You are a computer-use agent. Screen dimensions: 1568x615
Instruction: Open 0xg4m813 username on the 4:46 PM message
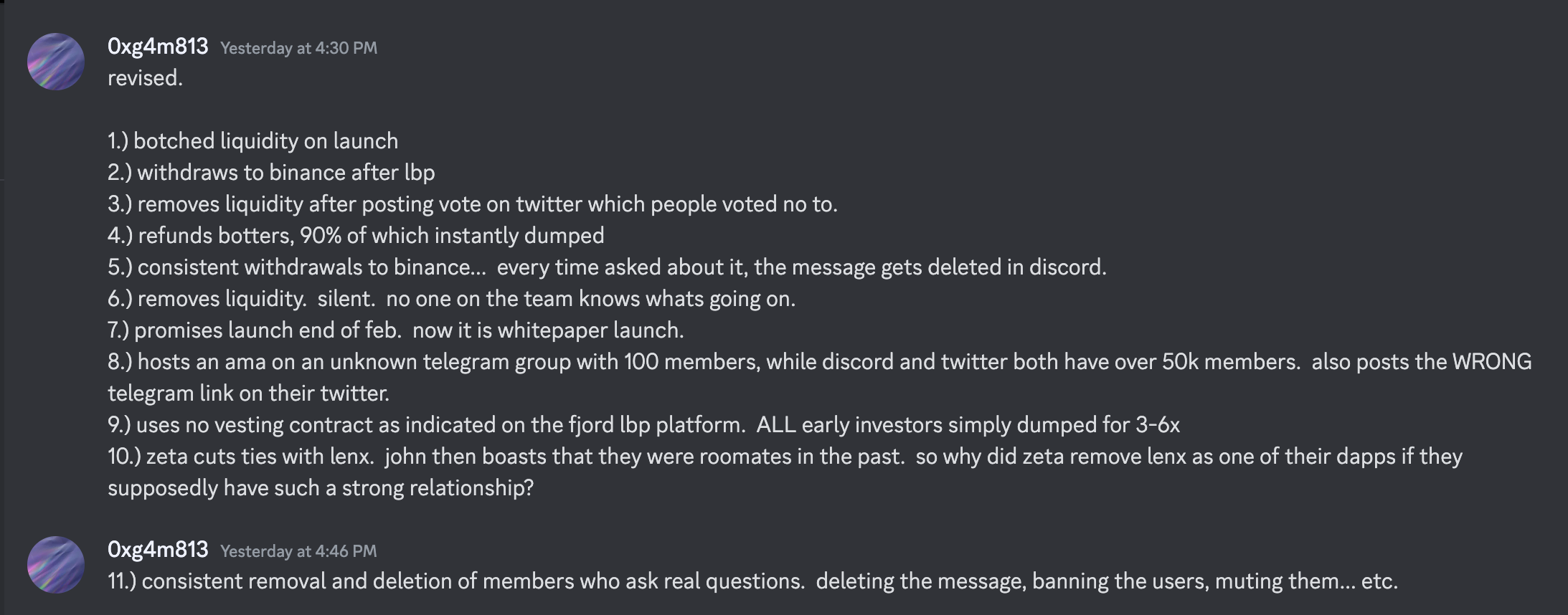click(158, 550)
